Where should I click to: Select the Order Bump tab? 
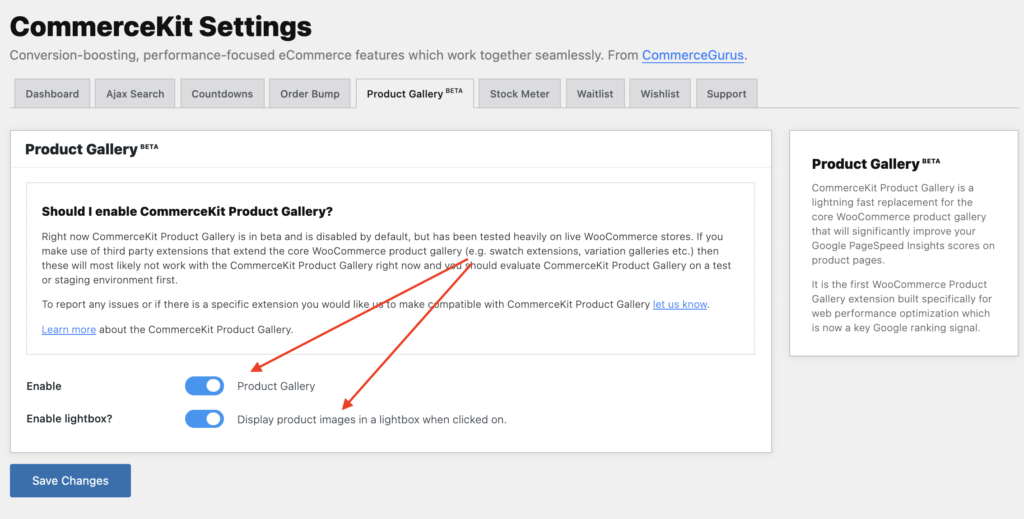point(310,93)
